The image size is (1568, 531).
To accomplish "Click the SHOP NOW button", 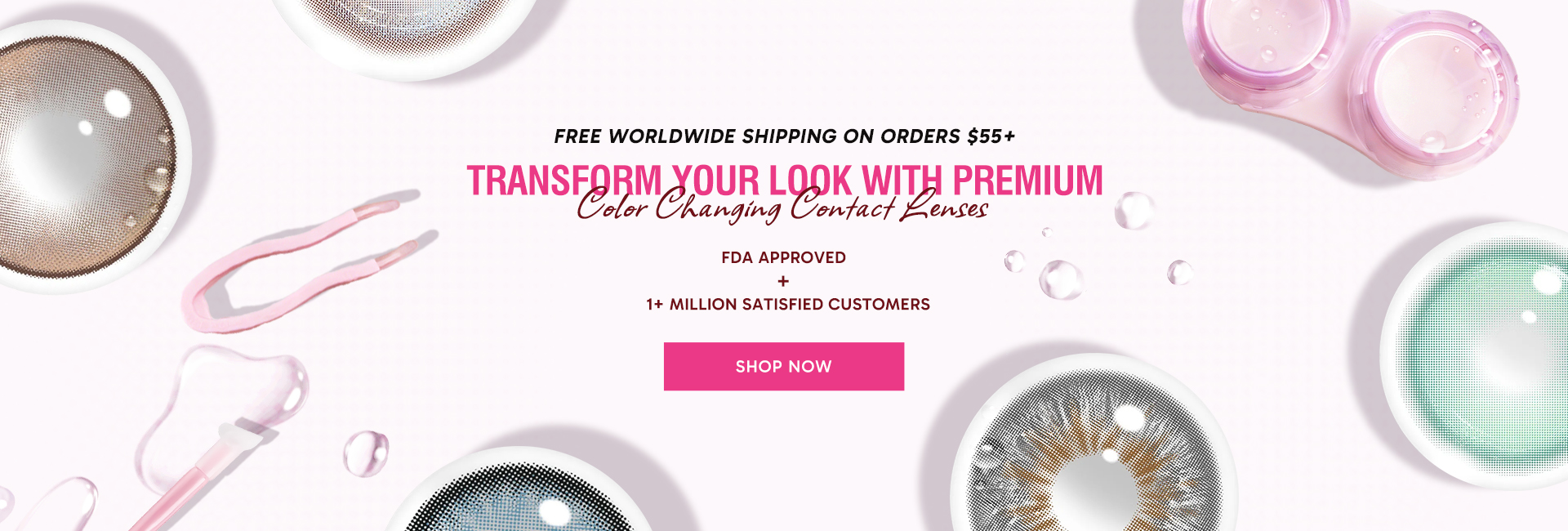I will (x=783, y=366).
